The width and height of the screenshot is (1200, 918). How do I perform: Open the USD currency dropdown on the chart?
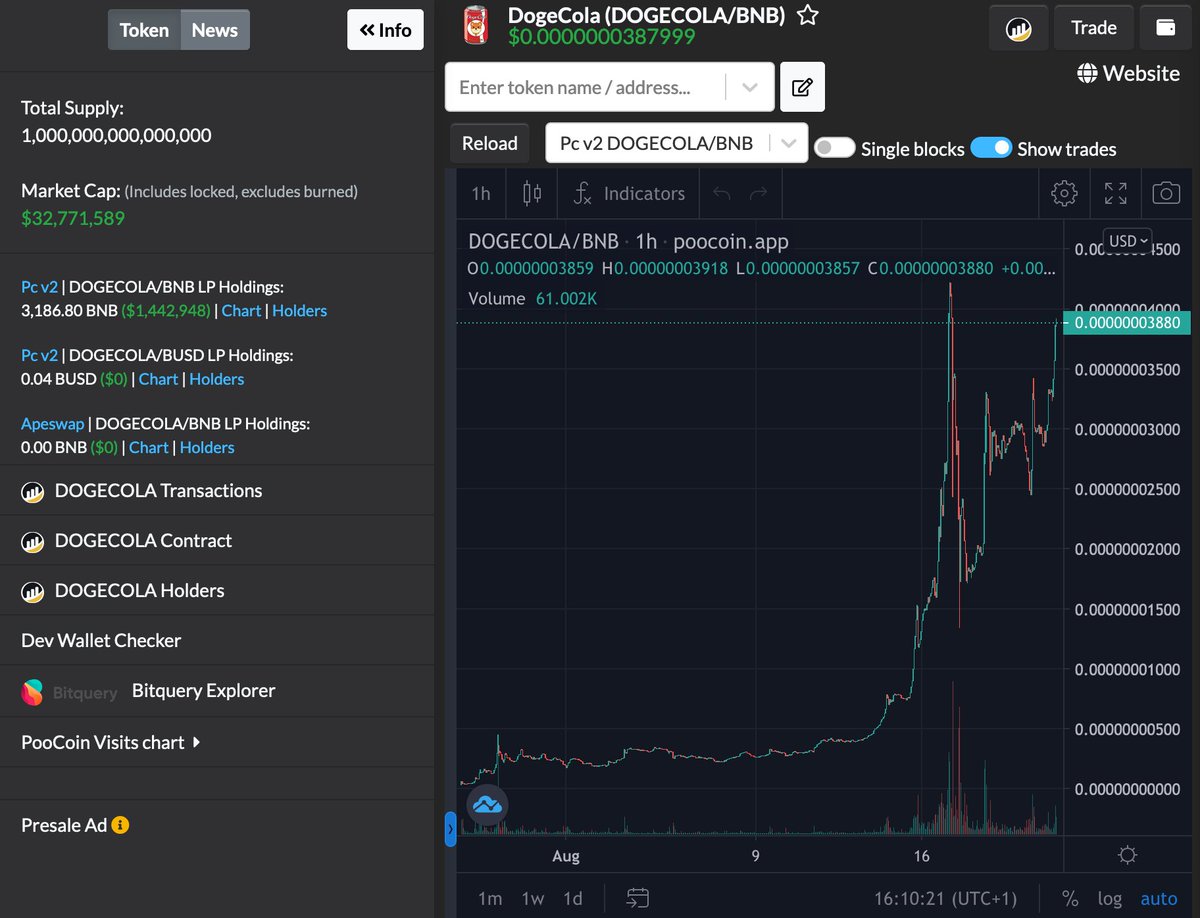click(x=1128, y=241)
